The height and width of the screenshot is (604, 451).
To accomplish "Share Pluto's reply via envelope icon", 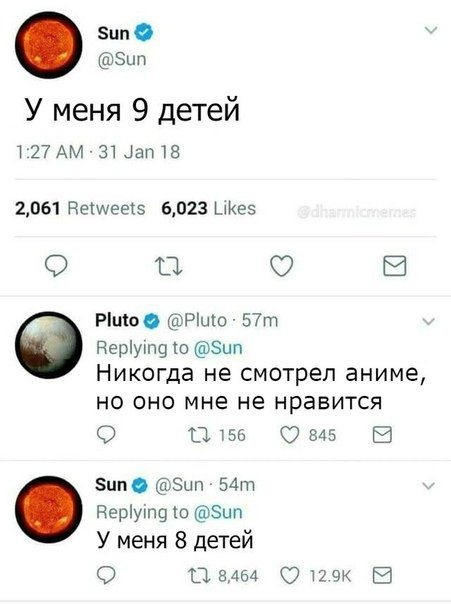I will click(x=382, y=435).
